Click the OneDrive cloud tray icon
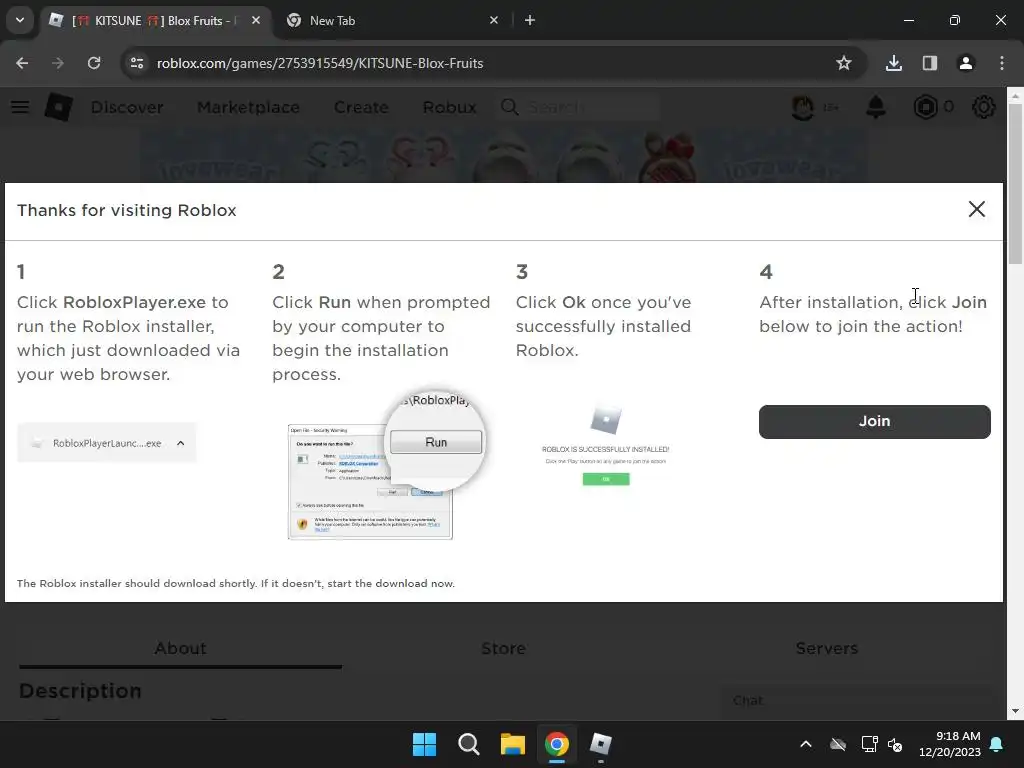Screen dimensions: 1024x768 (x=838, y=744)
